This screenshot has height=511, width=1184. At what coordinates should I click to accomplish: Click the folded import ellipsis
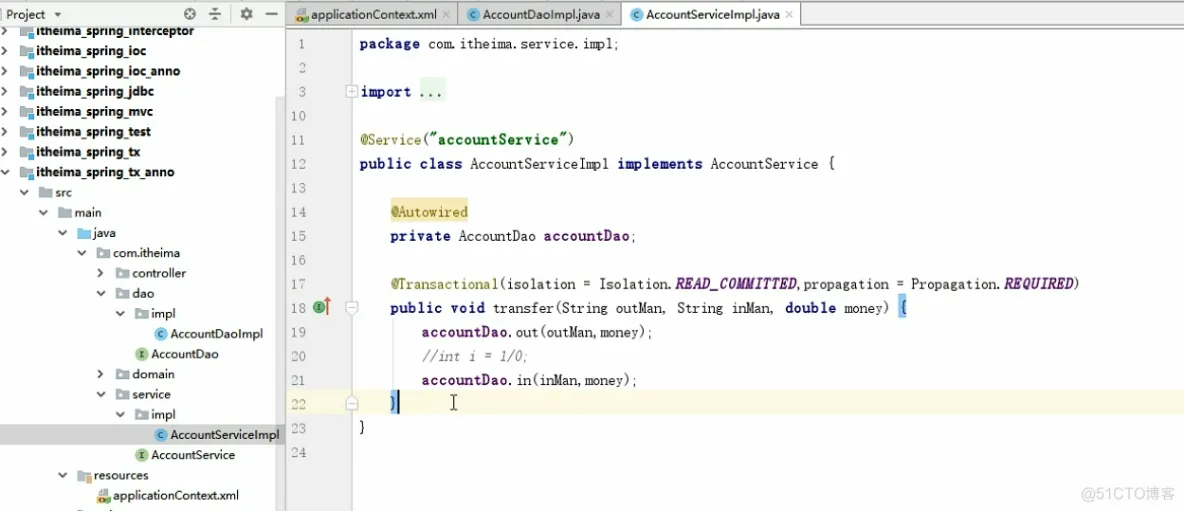(x=432, y=91)
